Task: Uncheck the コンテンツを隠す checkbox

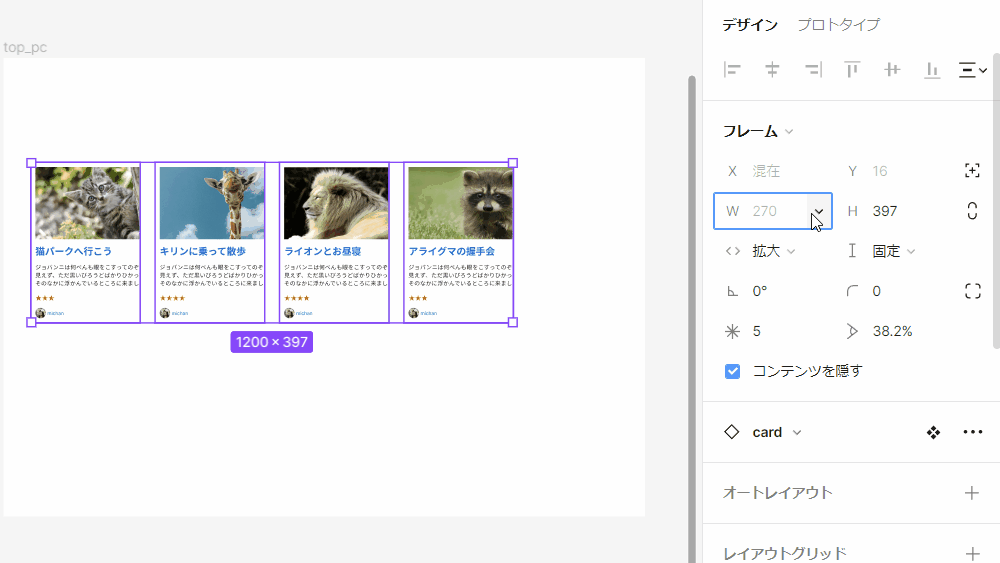Action: coord(732,371)
